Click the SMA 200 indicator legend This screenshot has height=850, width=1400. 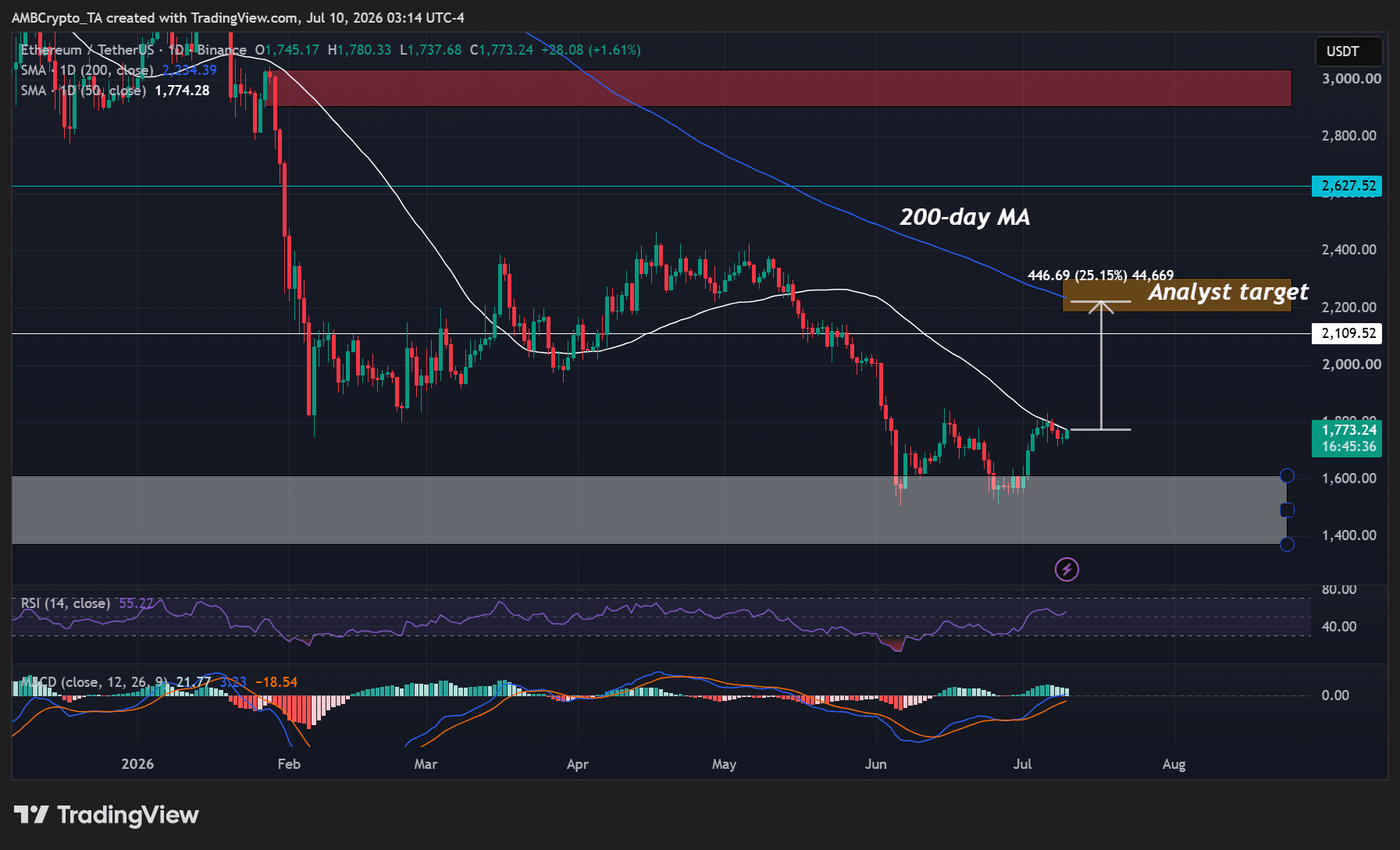(x=119, y=70)
